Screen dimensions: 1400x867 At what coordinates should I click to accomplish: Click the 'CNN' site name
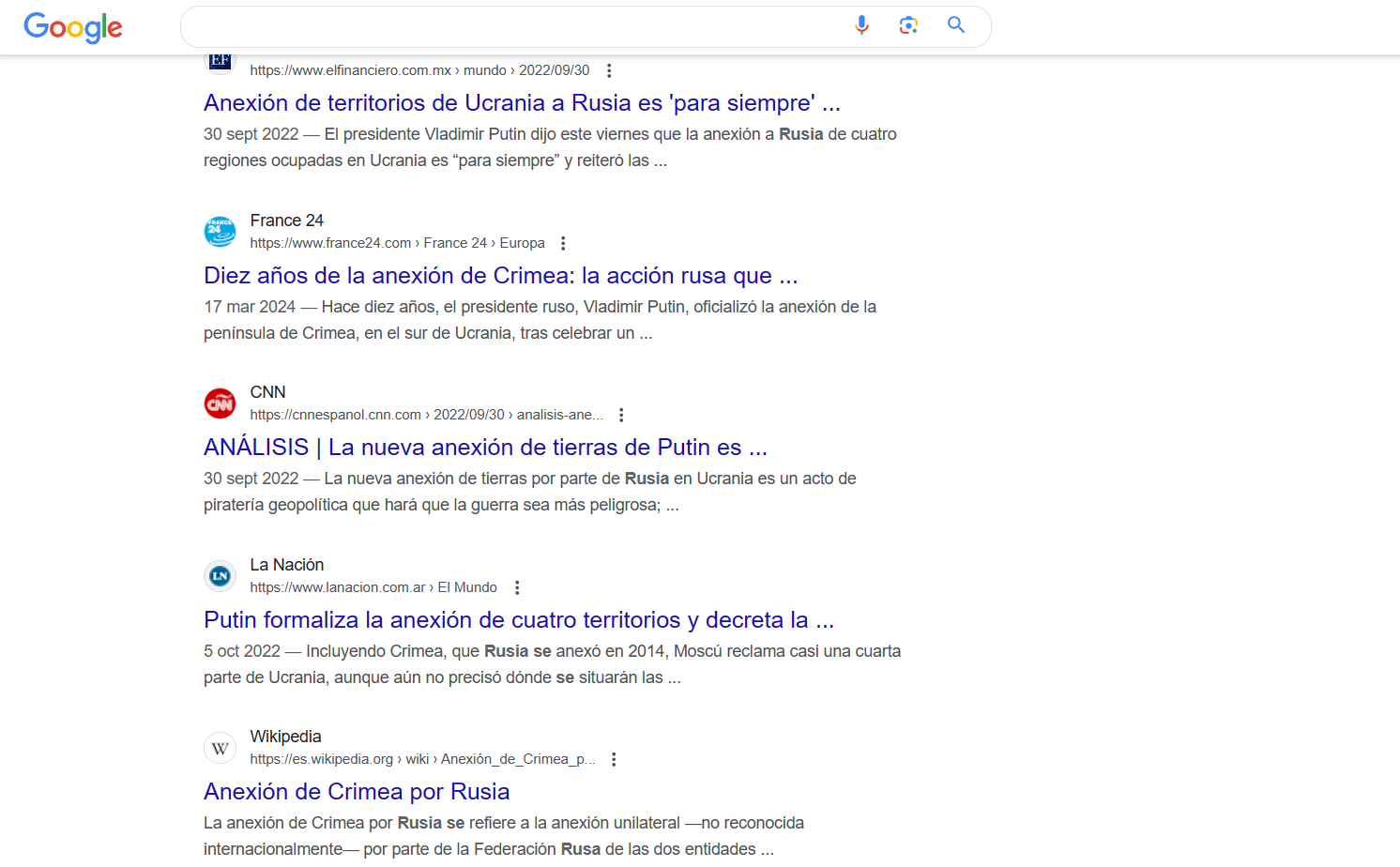pyautogui.click(x=267, y=392)
